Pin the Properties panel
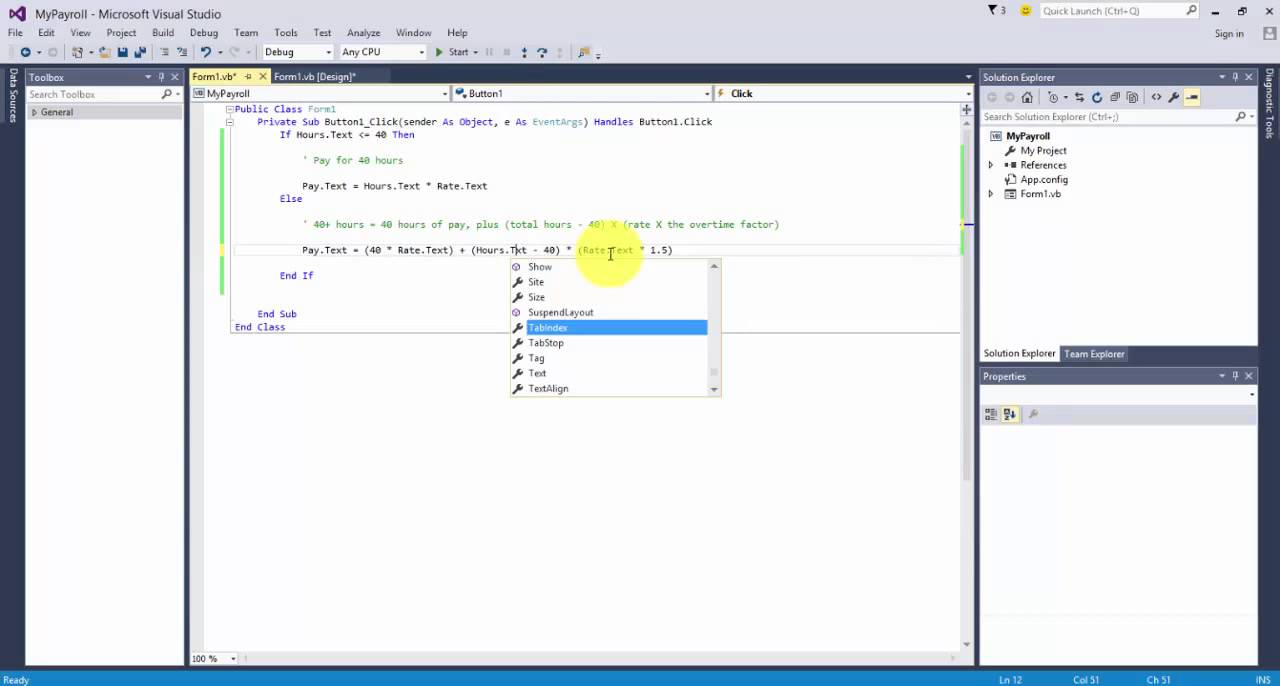 tap(1235, 376)
